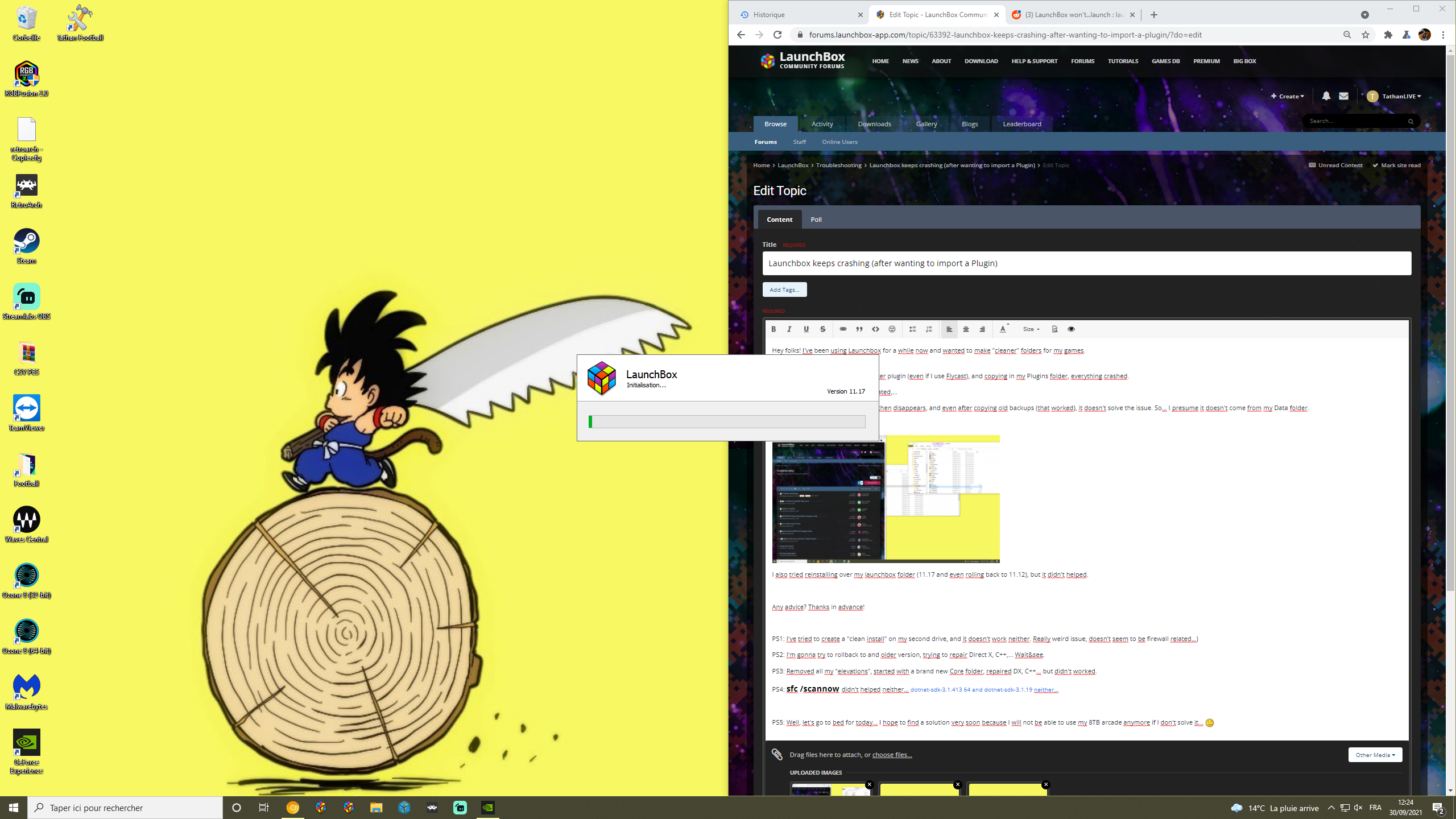Open the Online Users sub-navigation link
1456x819 pixels.
pos(839,142)
